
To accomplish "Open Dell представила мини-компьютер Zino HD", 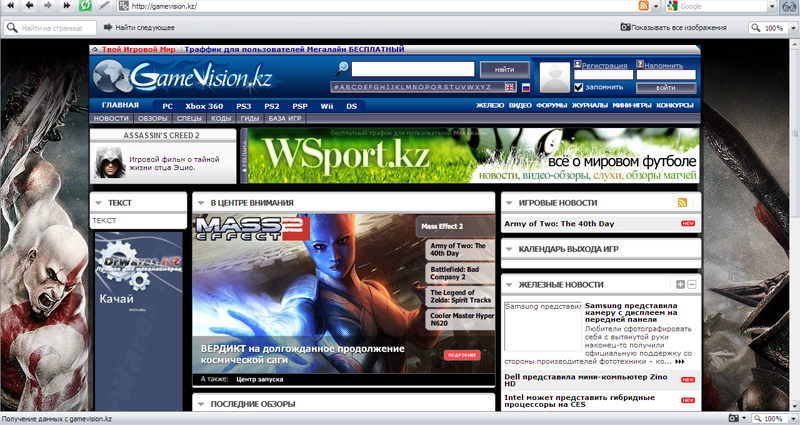I will pos(586,380).
